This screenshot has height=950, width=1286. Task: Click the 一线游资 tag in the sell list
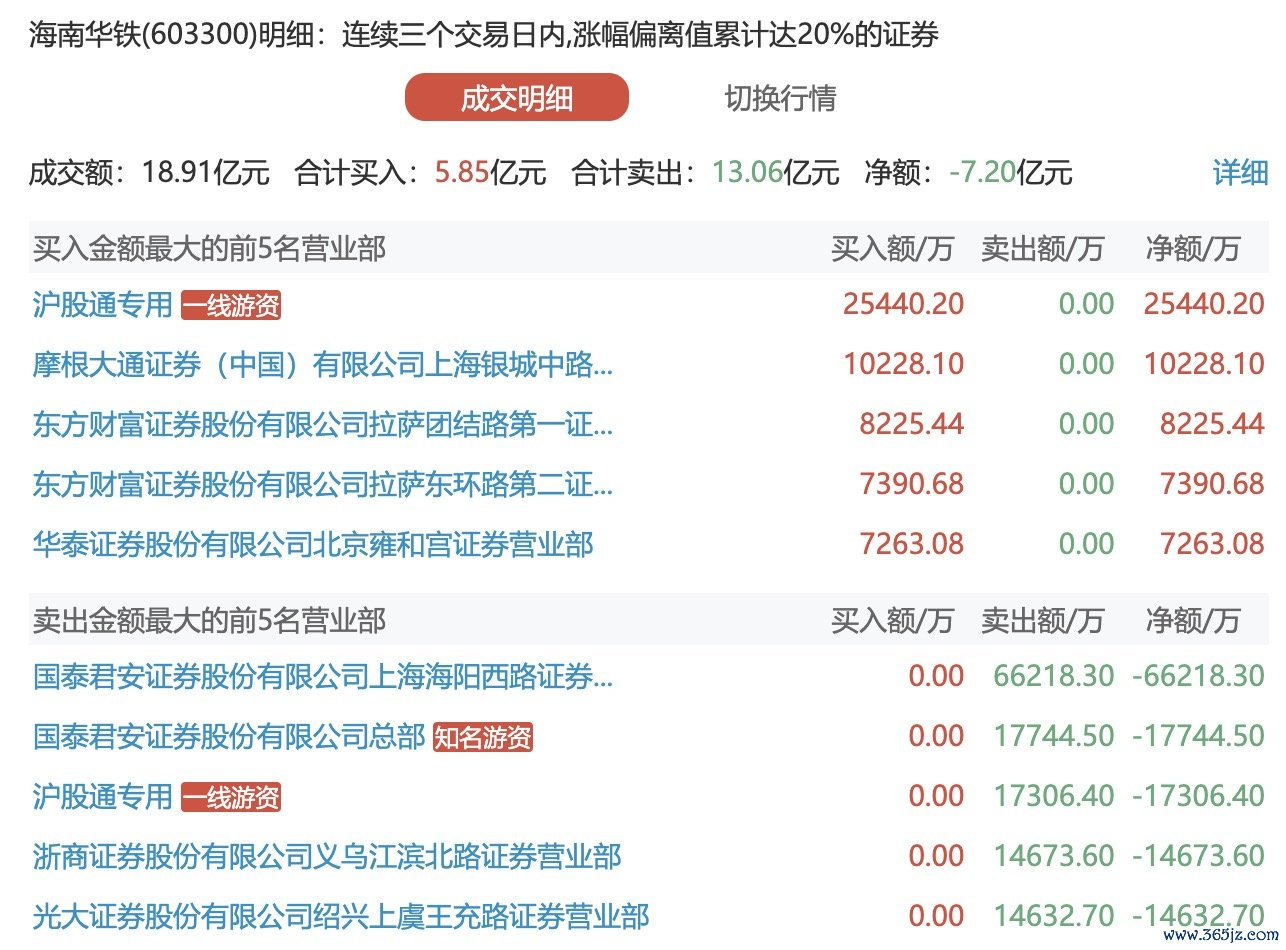click(231, 797)
